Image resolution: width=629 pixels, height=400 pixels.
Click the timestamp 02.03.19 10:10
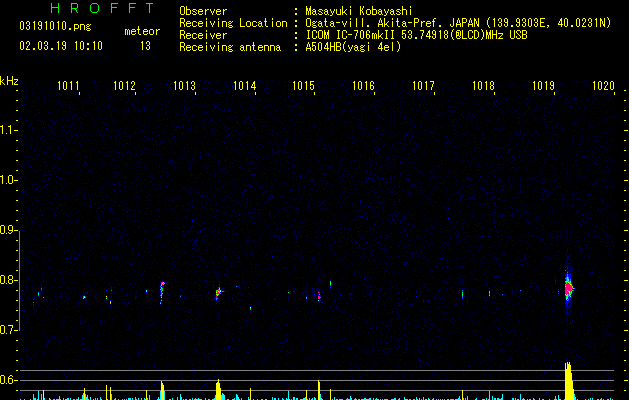[x=61, y=46]
